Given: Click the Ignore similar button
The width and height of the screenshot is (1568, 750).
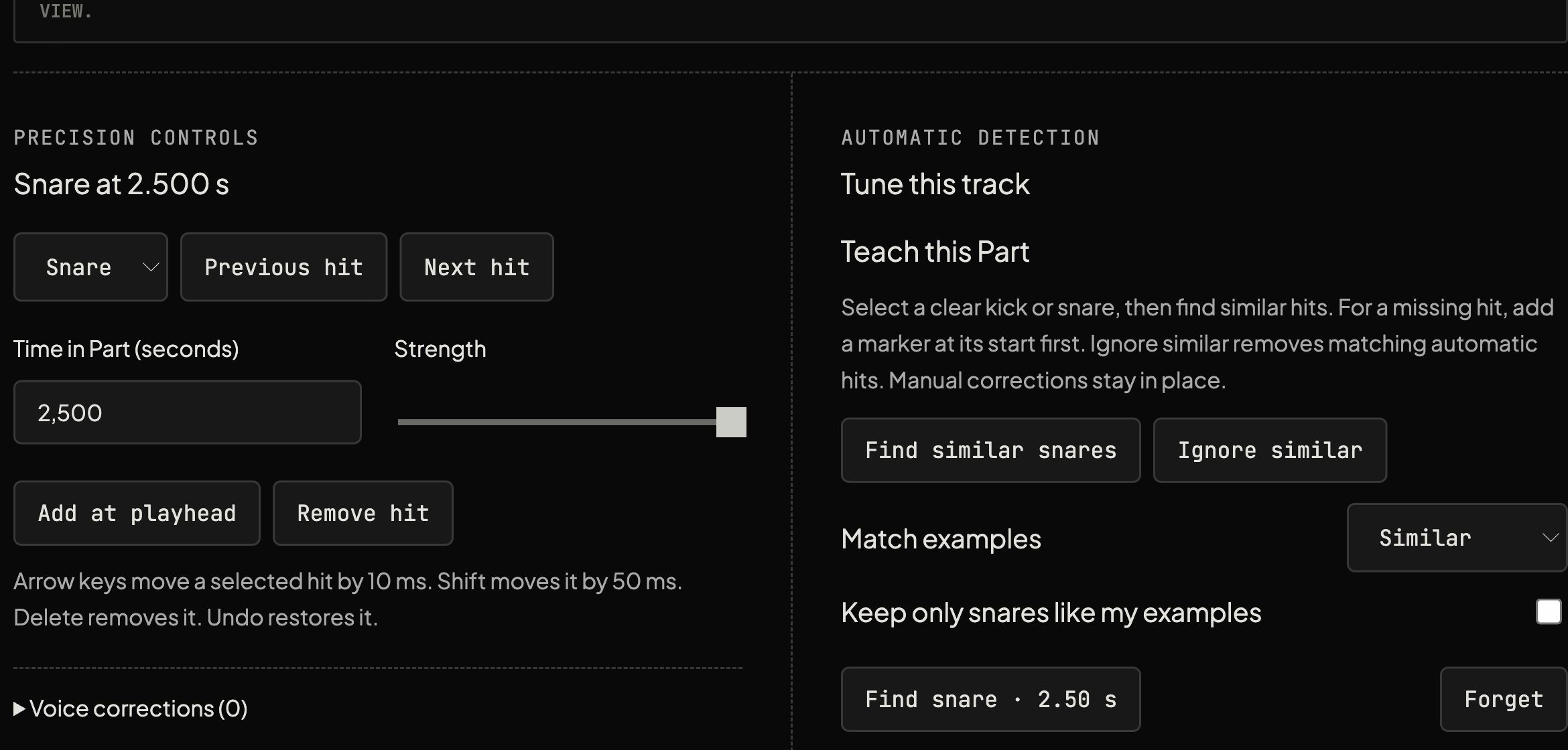Looking at the screenshot, I should coord(1270,450).
